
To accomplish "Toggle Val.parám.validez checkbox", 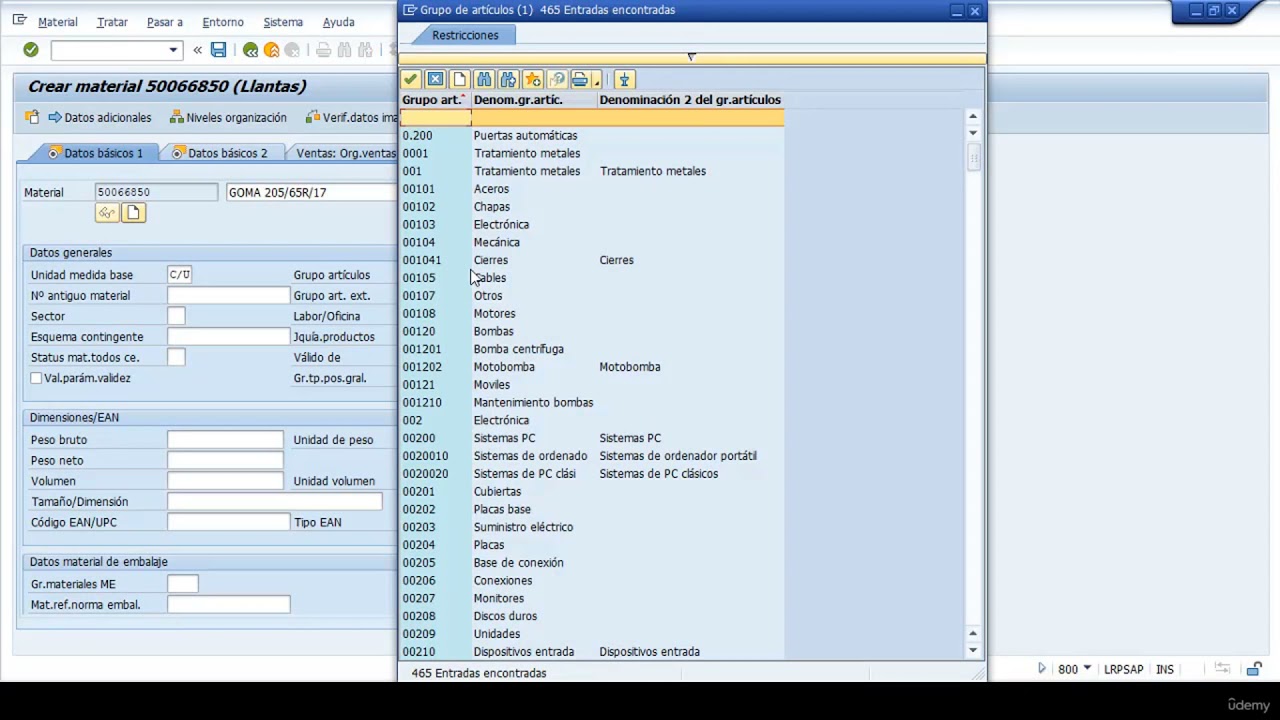I will [36, 378].
